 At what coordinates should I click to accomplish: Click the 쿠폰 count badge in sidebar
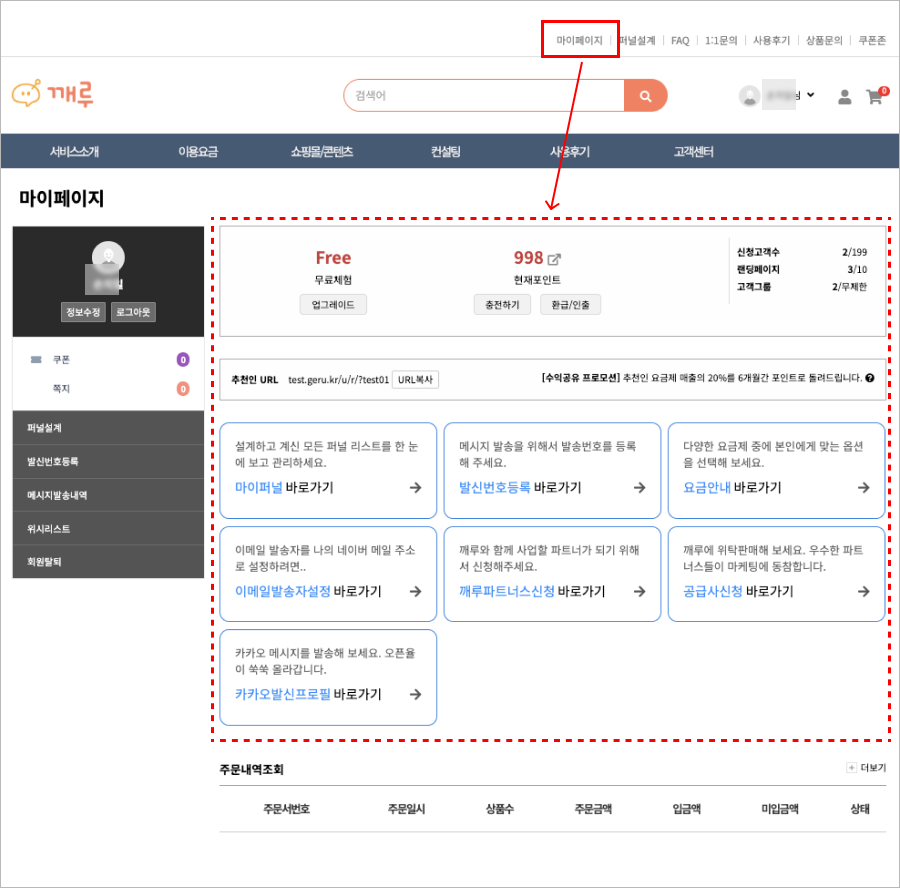point(183,360)
